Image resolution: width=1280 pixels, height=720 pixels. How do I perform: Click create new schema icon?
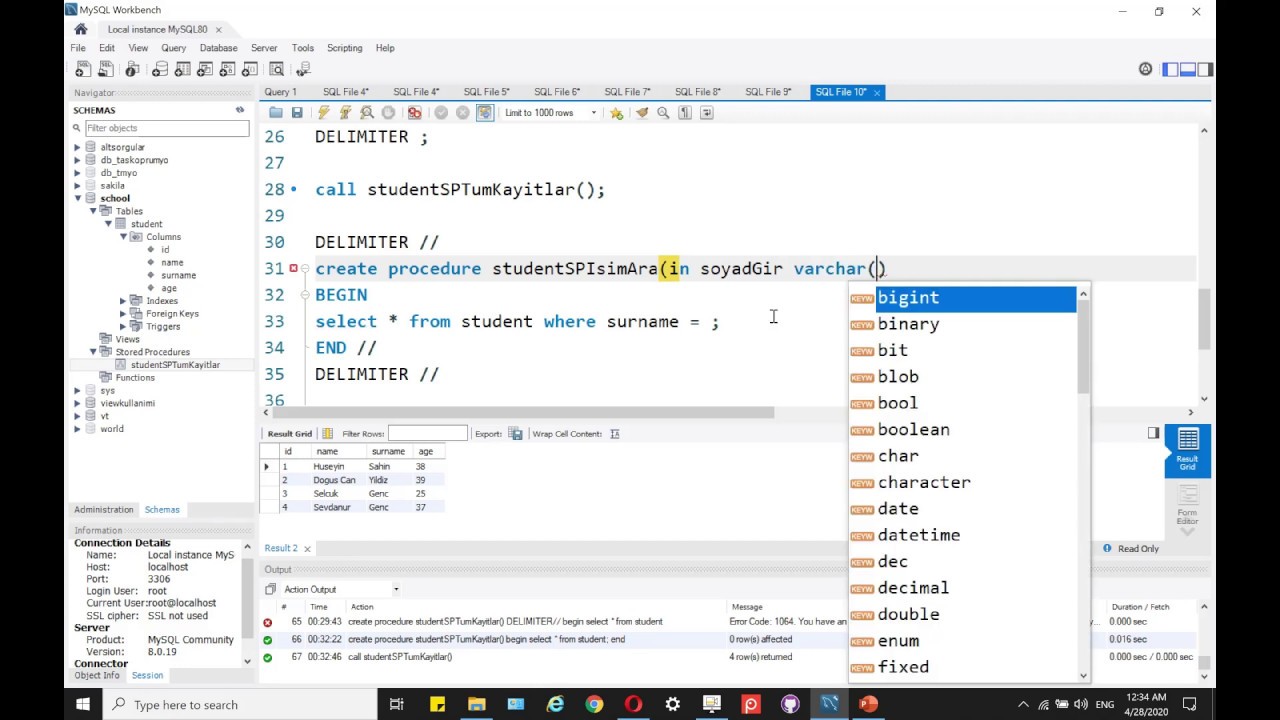160,69
